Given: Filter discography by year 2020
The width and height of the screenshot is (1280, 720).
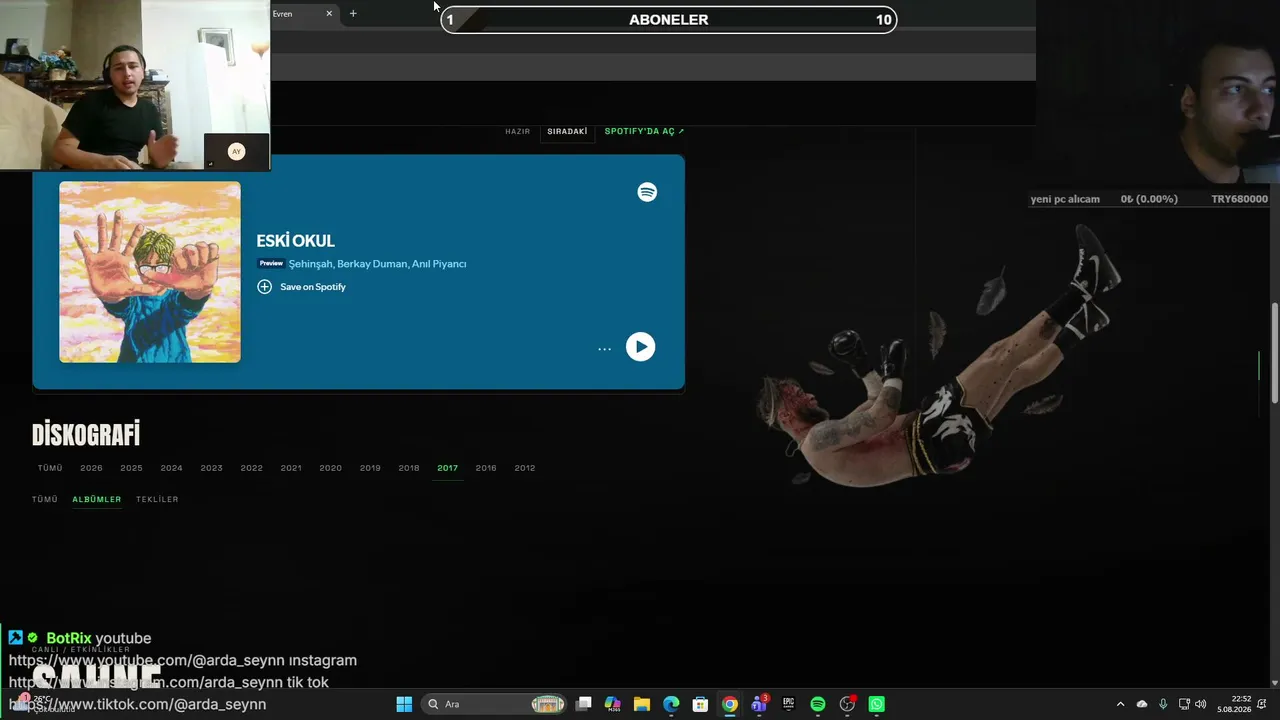Looking at the screenshot, I should click(330, 468).
